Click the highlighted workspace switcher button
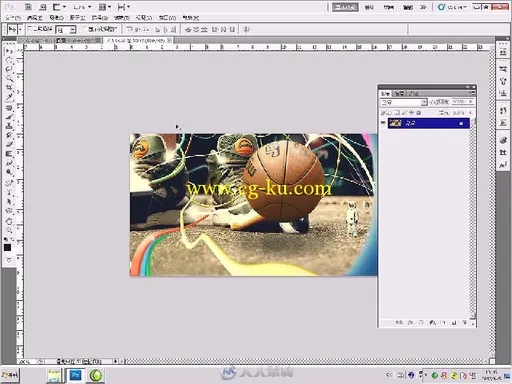 click(345, 7)
